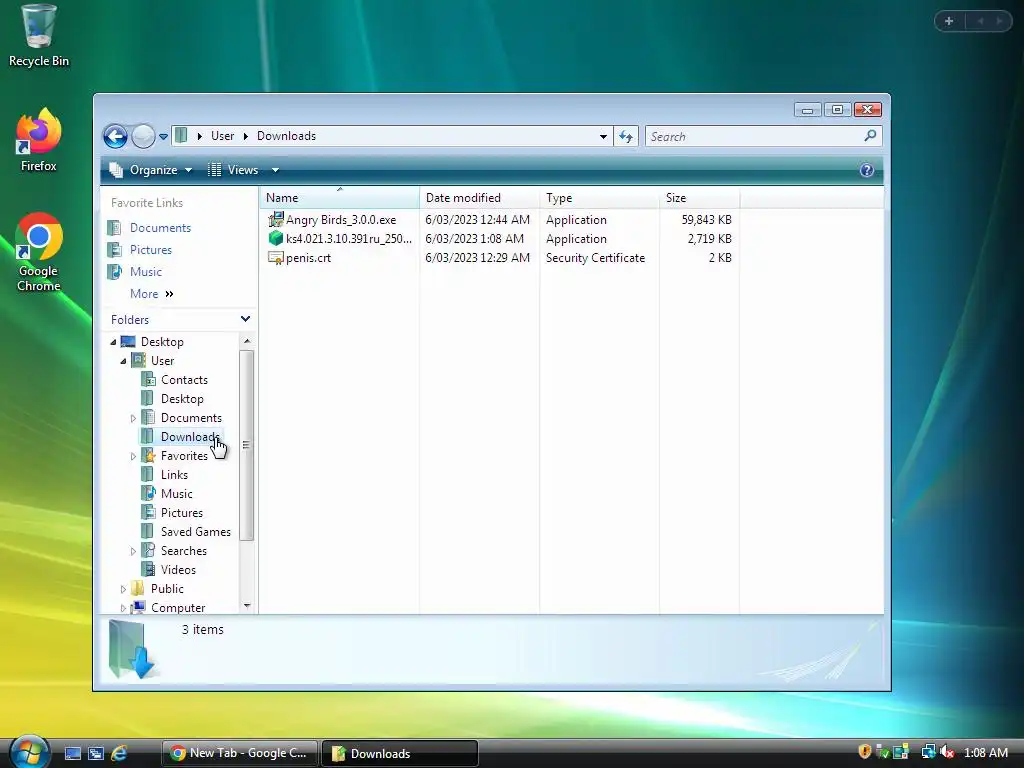Click the sidebar add gadget plus

point(949,22)
